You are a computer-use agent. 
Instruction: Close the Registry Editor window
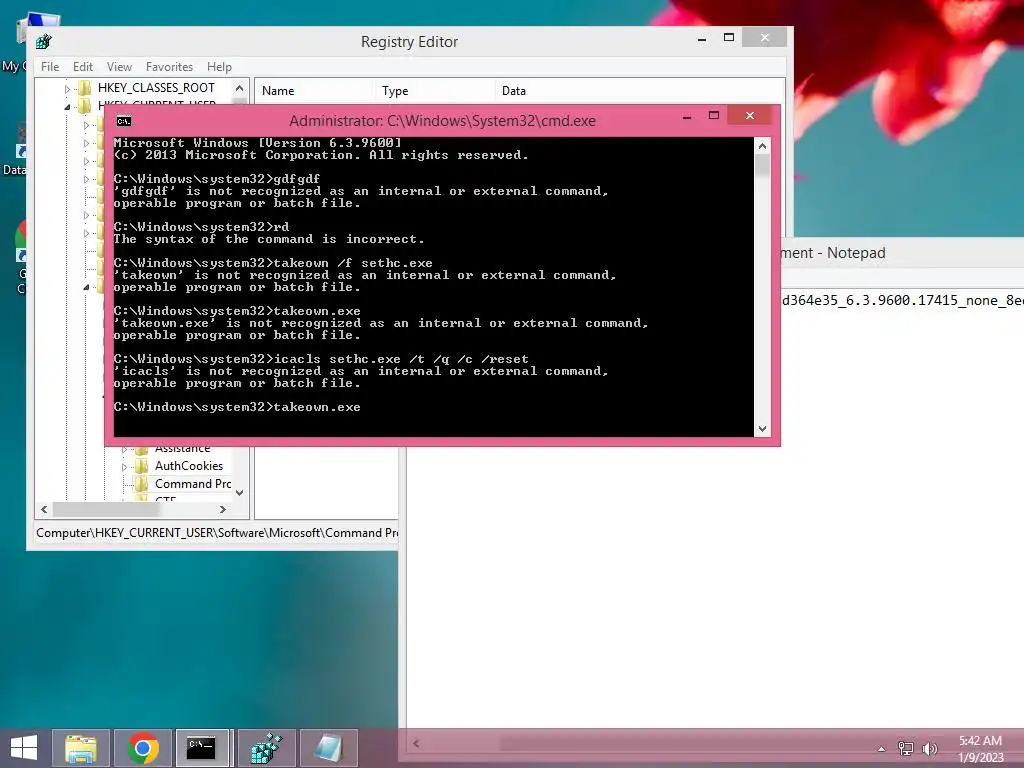[x=765, y=37]
